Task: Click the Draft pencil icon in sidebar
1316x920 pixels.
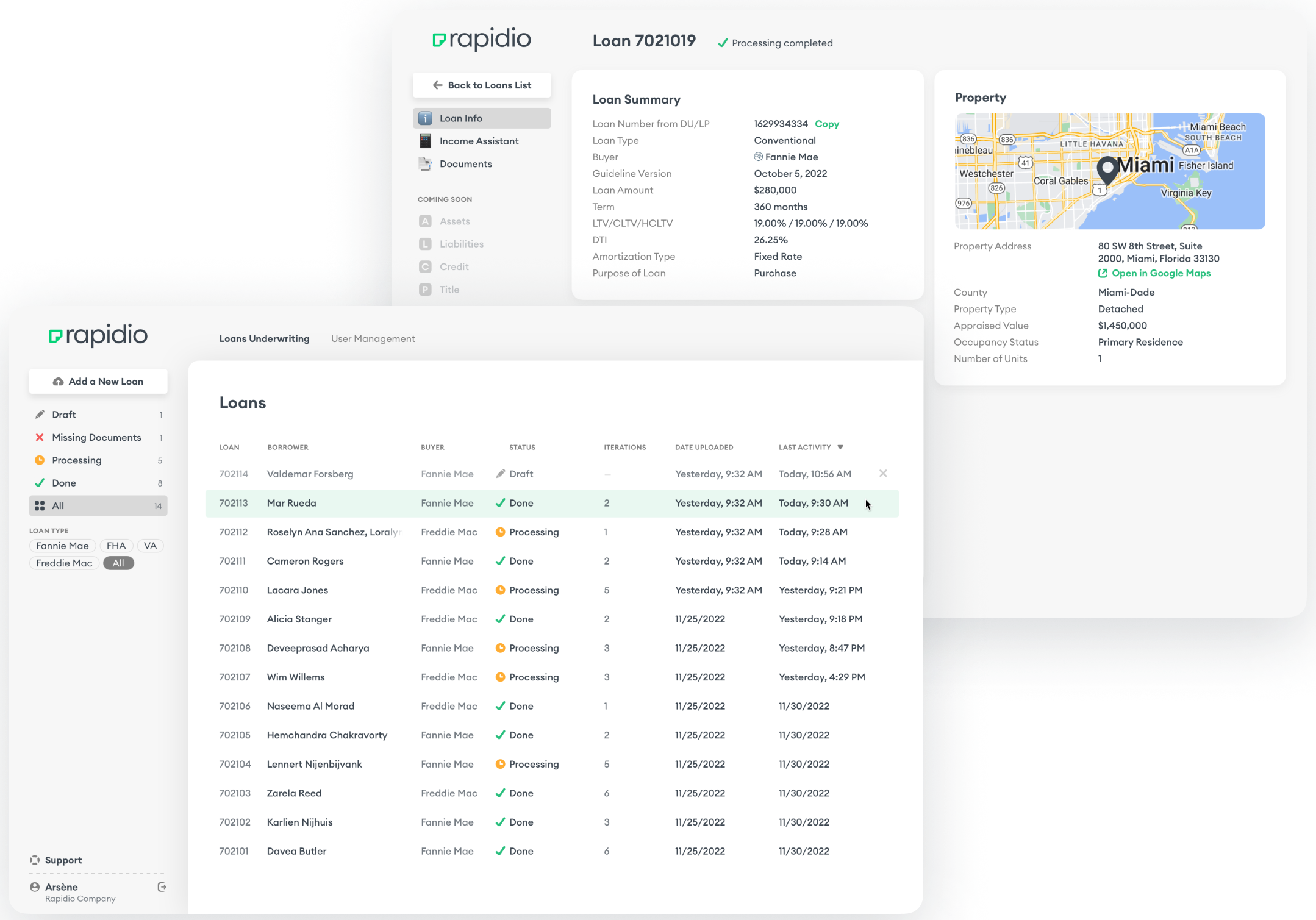Action: 40,415
